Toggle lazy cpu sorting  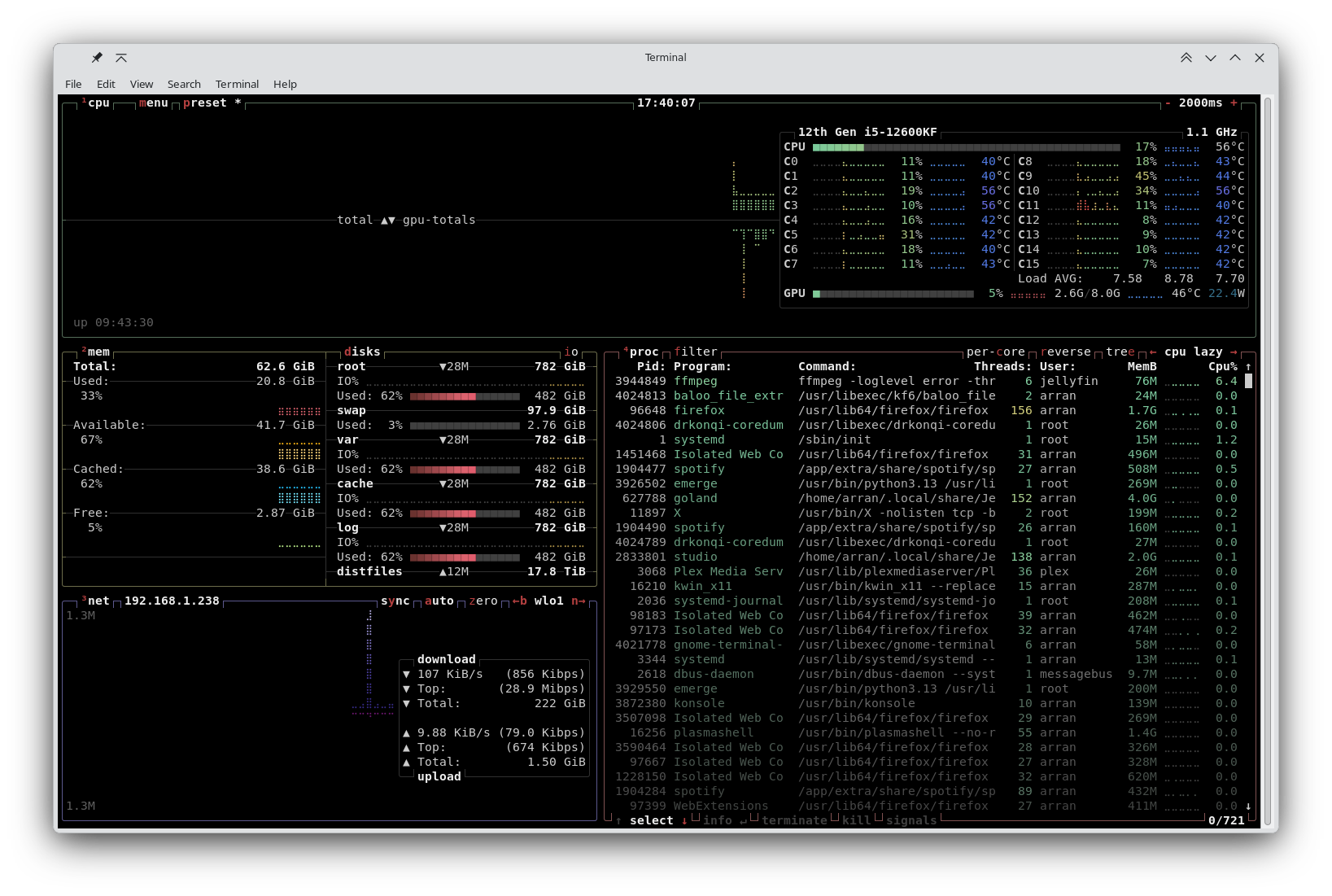click(1208, 352)
